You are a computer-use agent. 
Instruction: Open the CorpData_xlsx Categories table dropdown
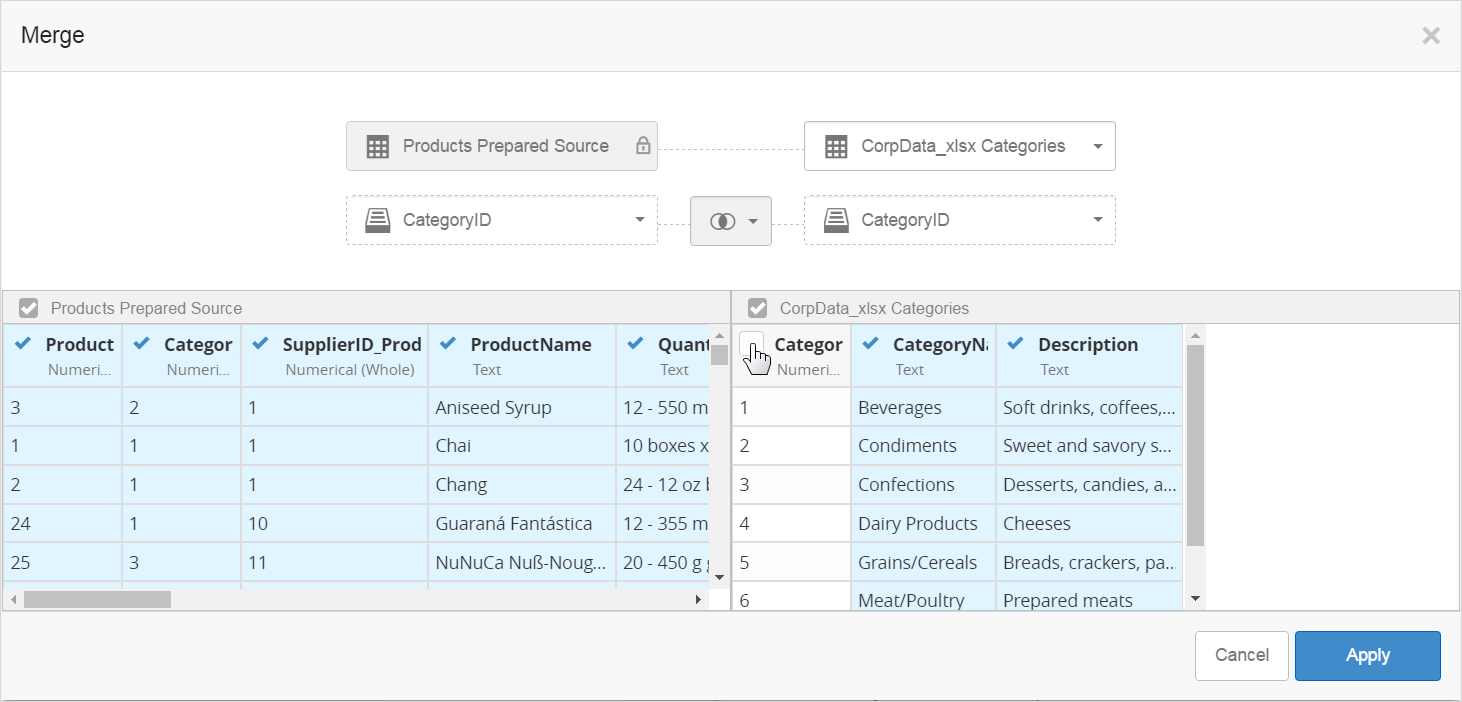coord(1097,147)
